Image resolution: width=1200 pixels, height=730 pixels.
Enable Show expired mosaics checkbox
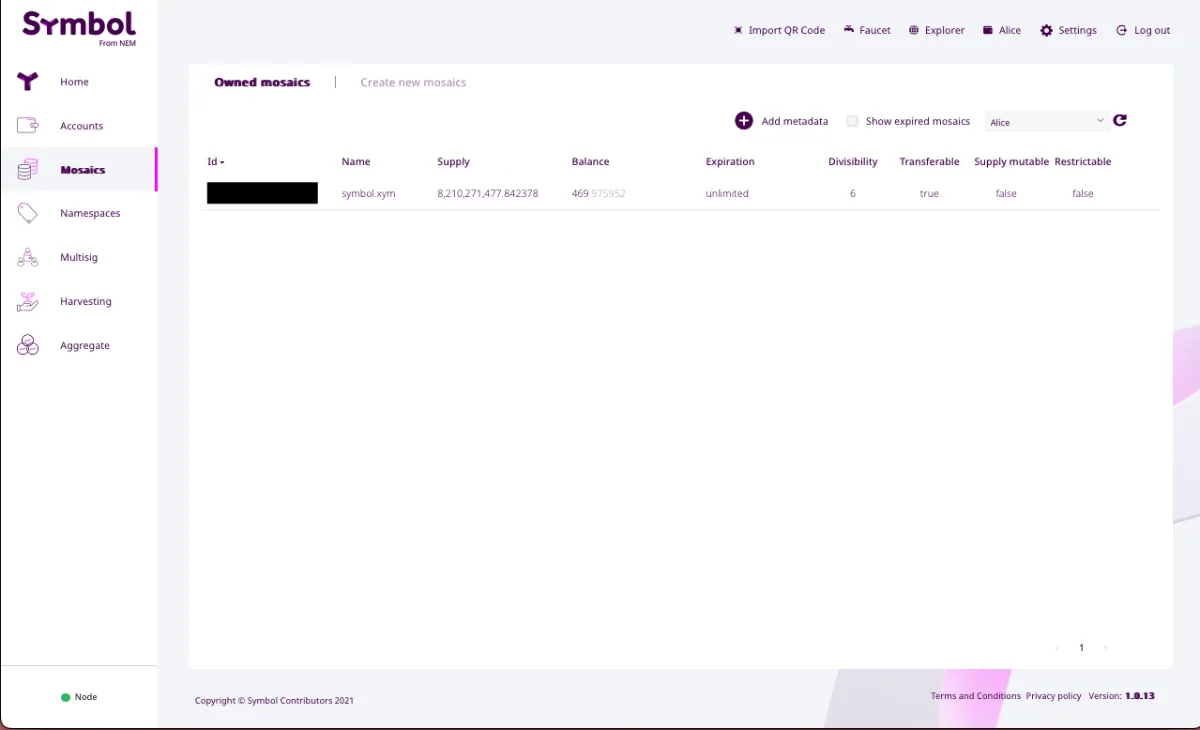click(x=852, y=121)
